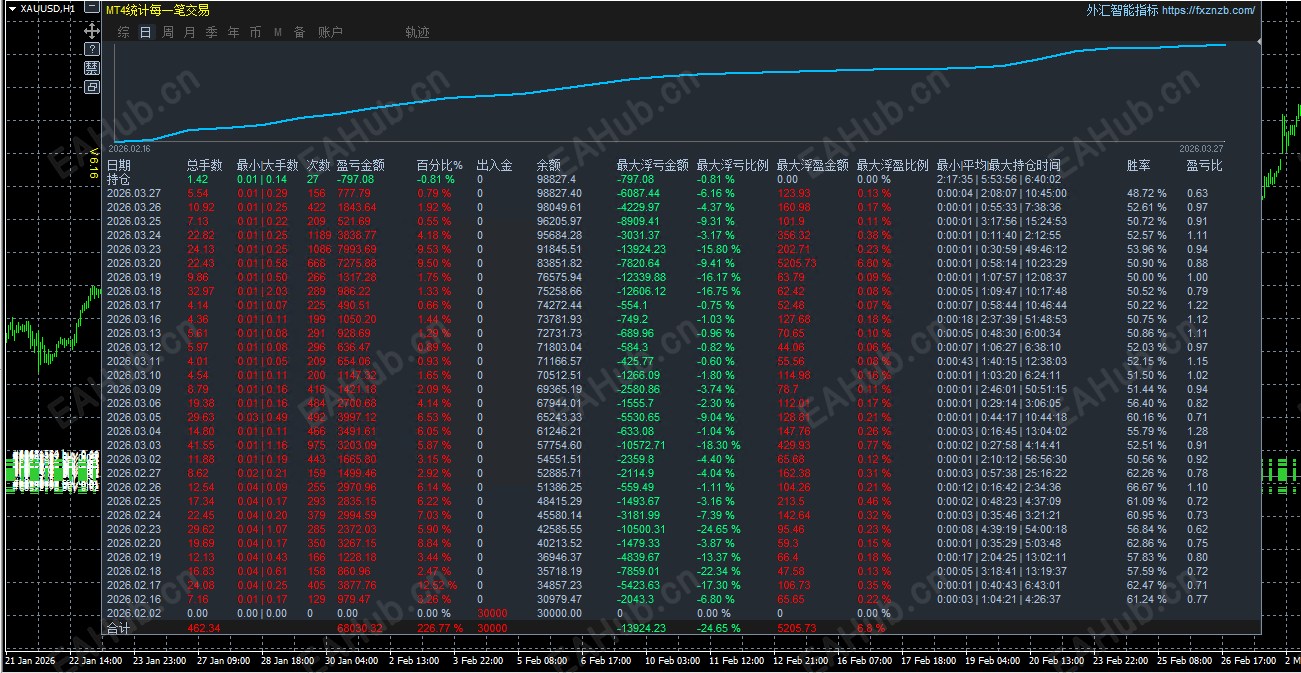Click the total percentage 226.77 %
Viewport: 1301px width, 673px height.
440,628
